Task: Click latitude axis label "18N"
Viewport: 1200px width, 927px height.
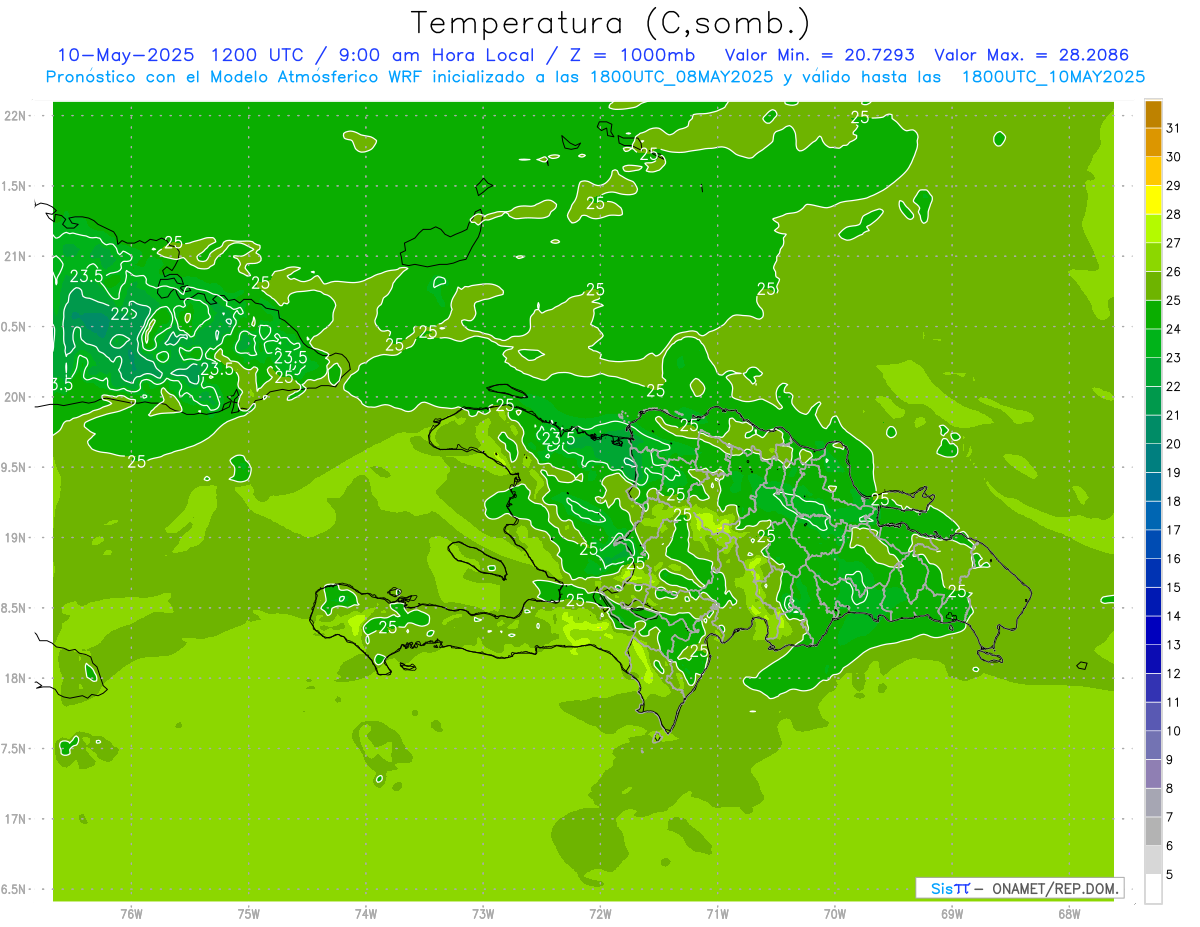Action: click(x=14, y=678)
